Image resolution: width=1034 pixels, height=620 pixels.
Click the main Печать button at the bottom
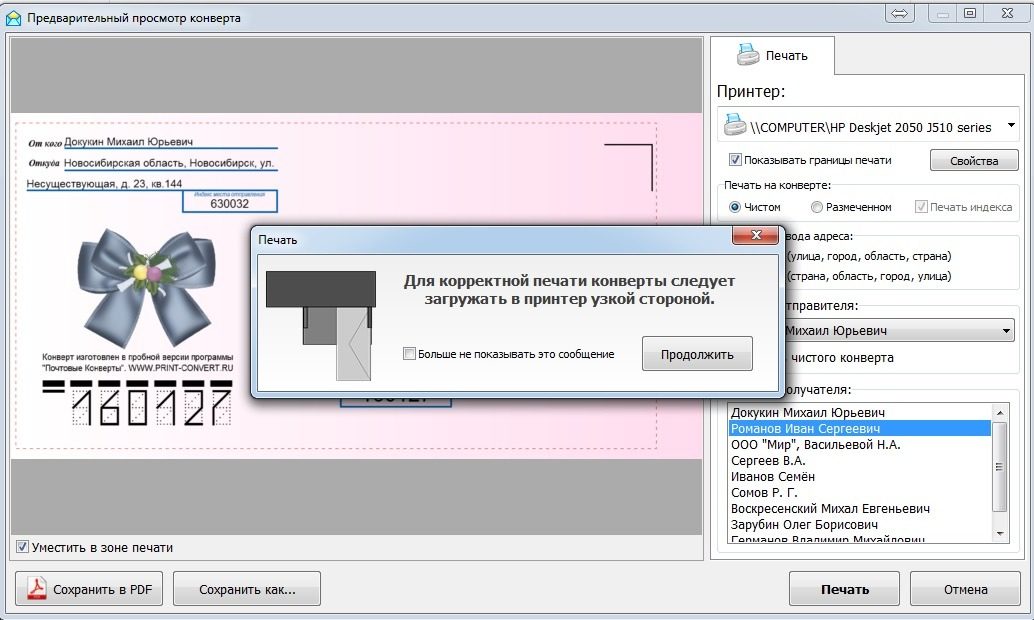[x=844, y=589]
